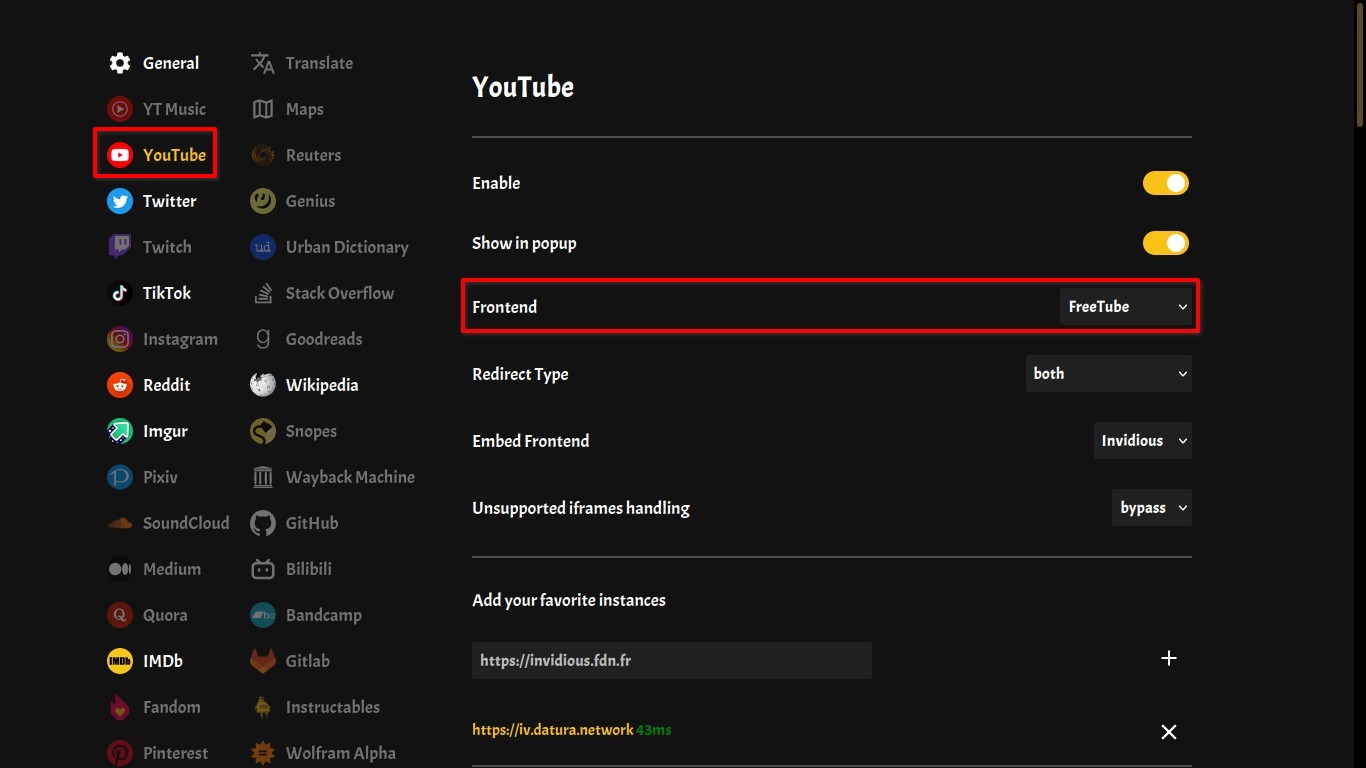This screenshot has height=768, width=1366.
Task: Open Wolfram Alpha settings
Action: point(323,753)
